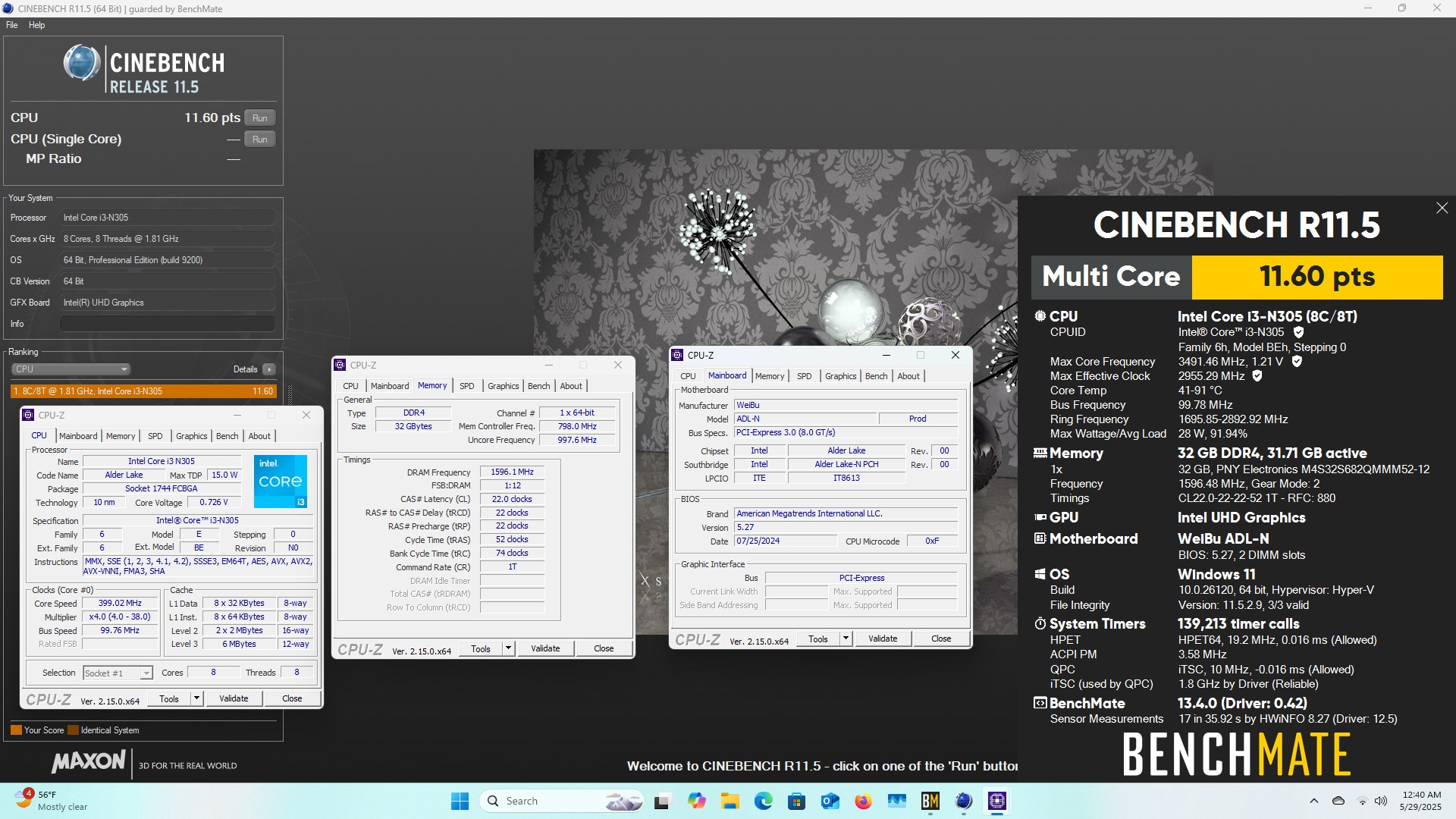Viewport: 1456px width, 819px height.
Task: Click Close button in left CPU-Z window
Action: [292, 699]
